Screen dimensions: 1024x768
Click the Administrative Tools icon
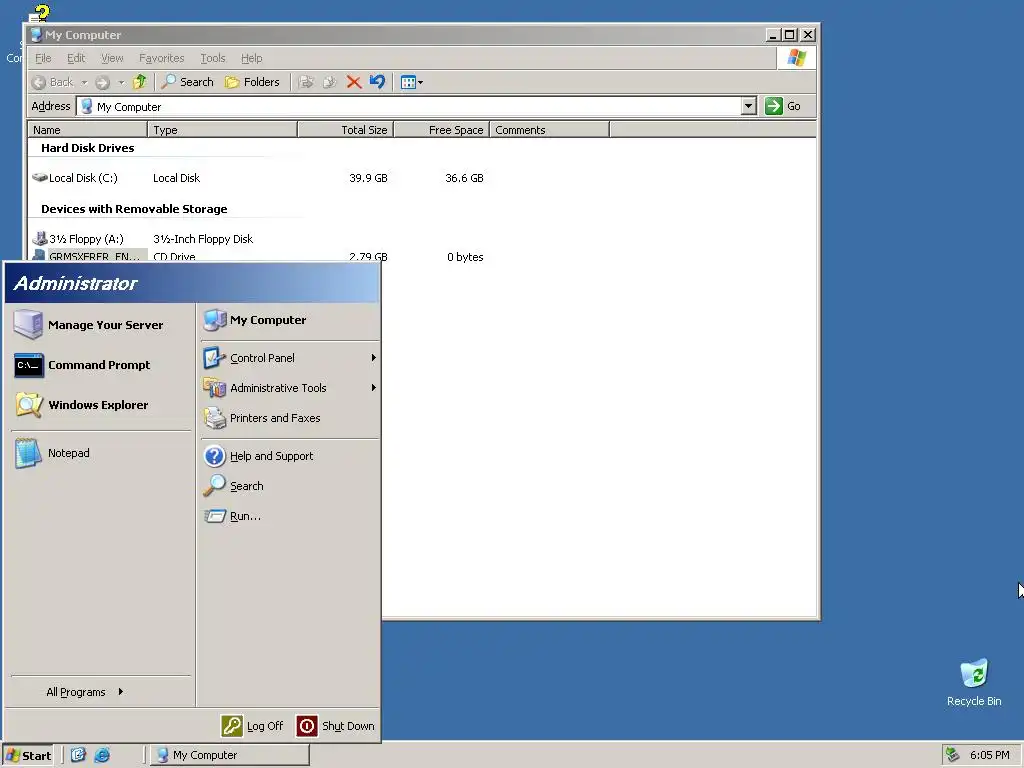[x=214, y=388]
